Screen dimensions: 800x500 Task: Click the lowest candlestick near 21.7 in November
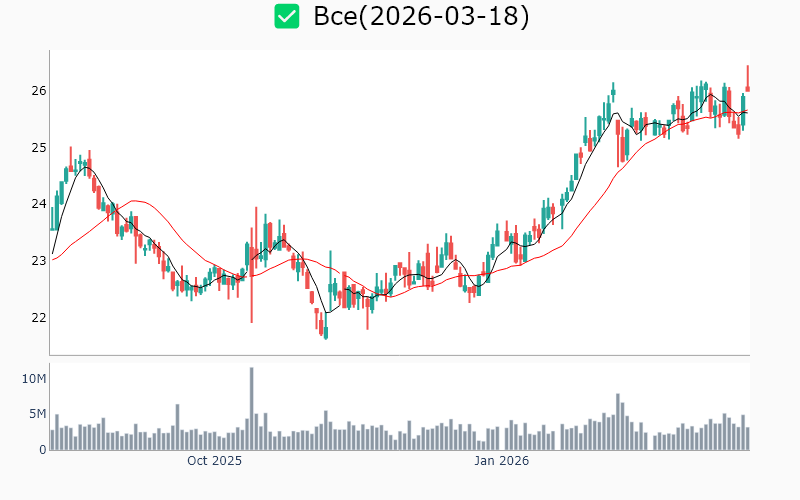(x=325, y=331)
